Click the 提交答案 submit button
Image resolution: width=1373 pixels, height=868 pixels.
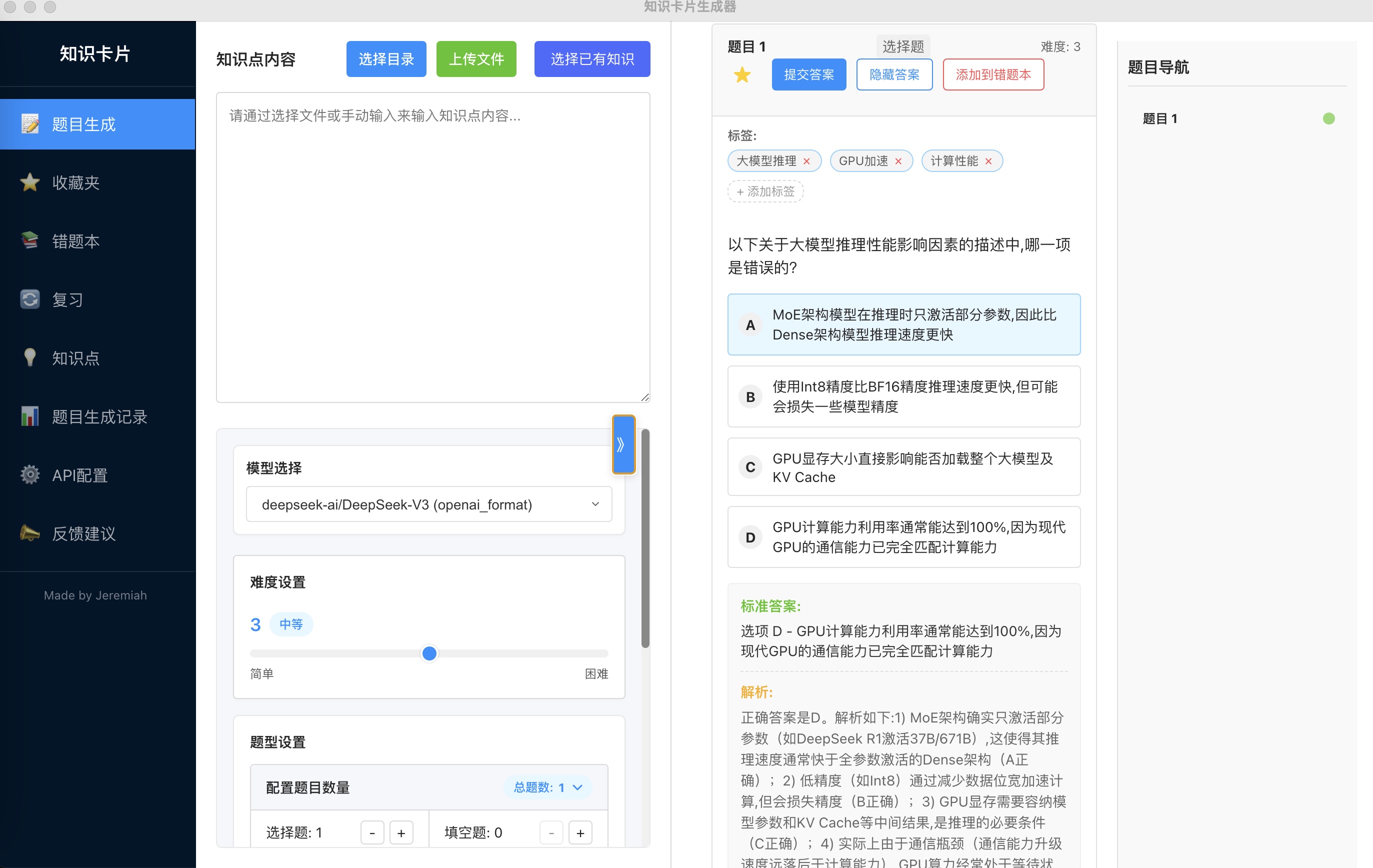pyautogui.click(x=808, y=74)
